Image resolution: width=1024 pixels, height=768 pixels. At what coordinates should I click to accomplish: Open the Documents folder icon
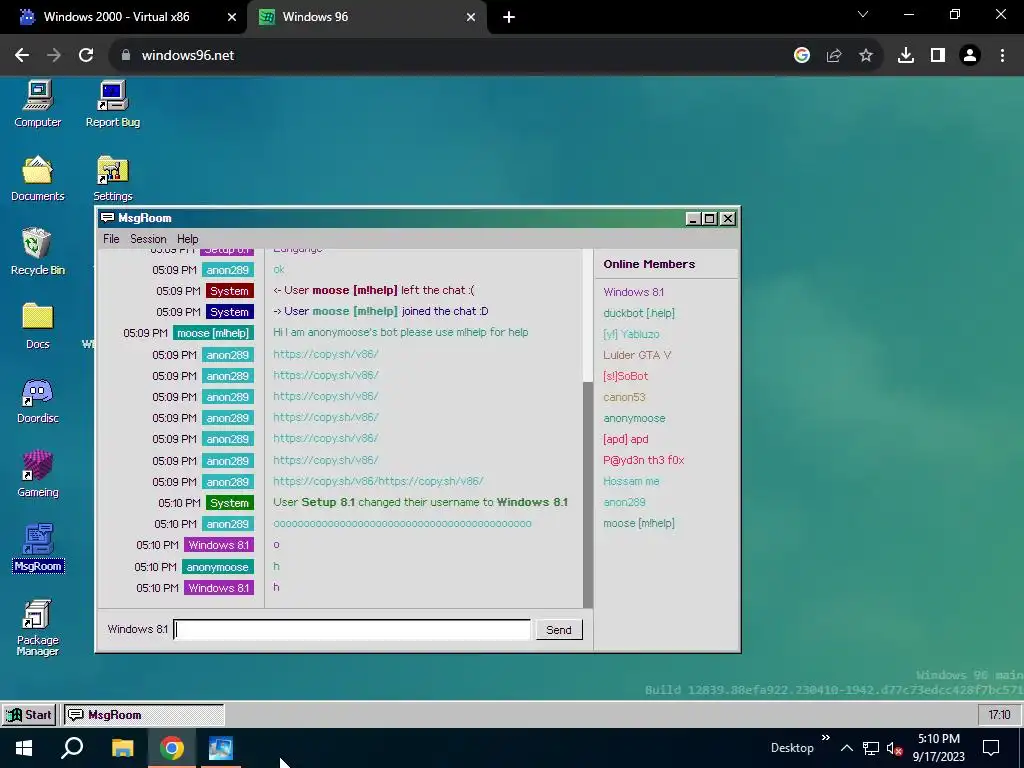[x=38, y=178]
